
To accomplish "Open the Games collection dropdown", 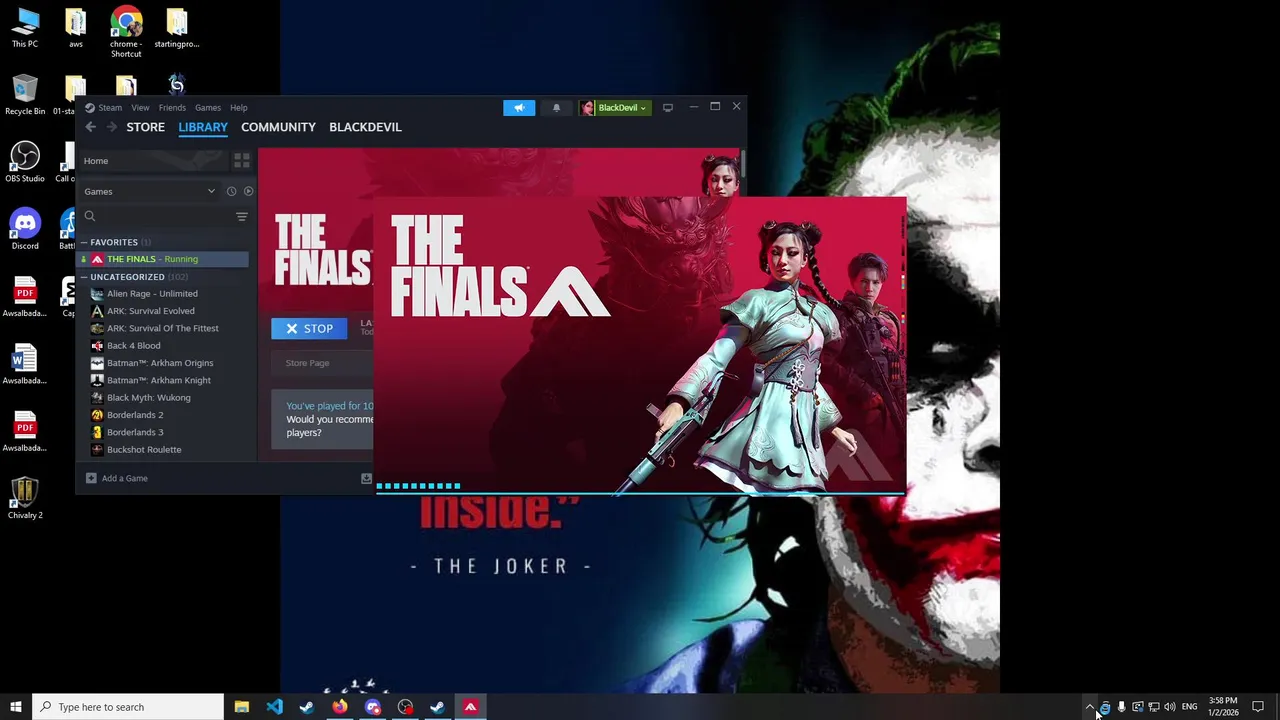I will pyautogui.click(x=150, y=191).
